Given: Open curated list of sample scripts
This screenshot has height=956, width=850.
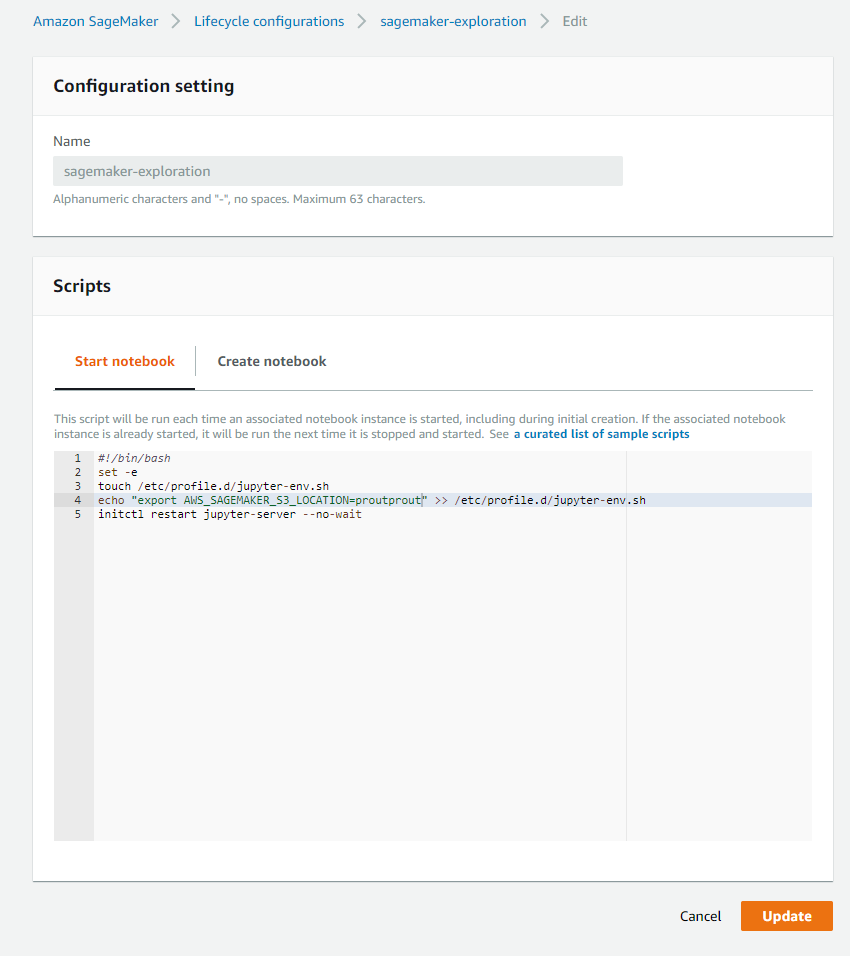Looking at the screenshot, I should pos(601,434).
